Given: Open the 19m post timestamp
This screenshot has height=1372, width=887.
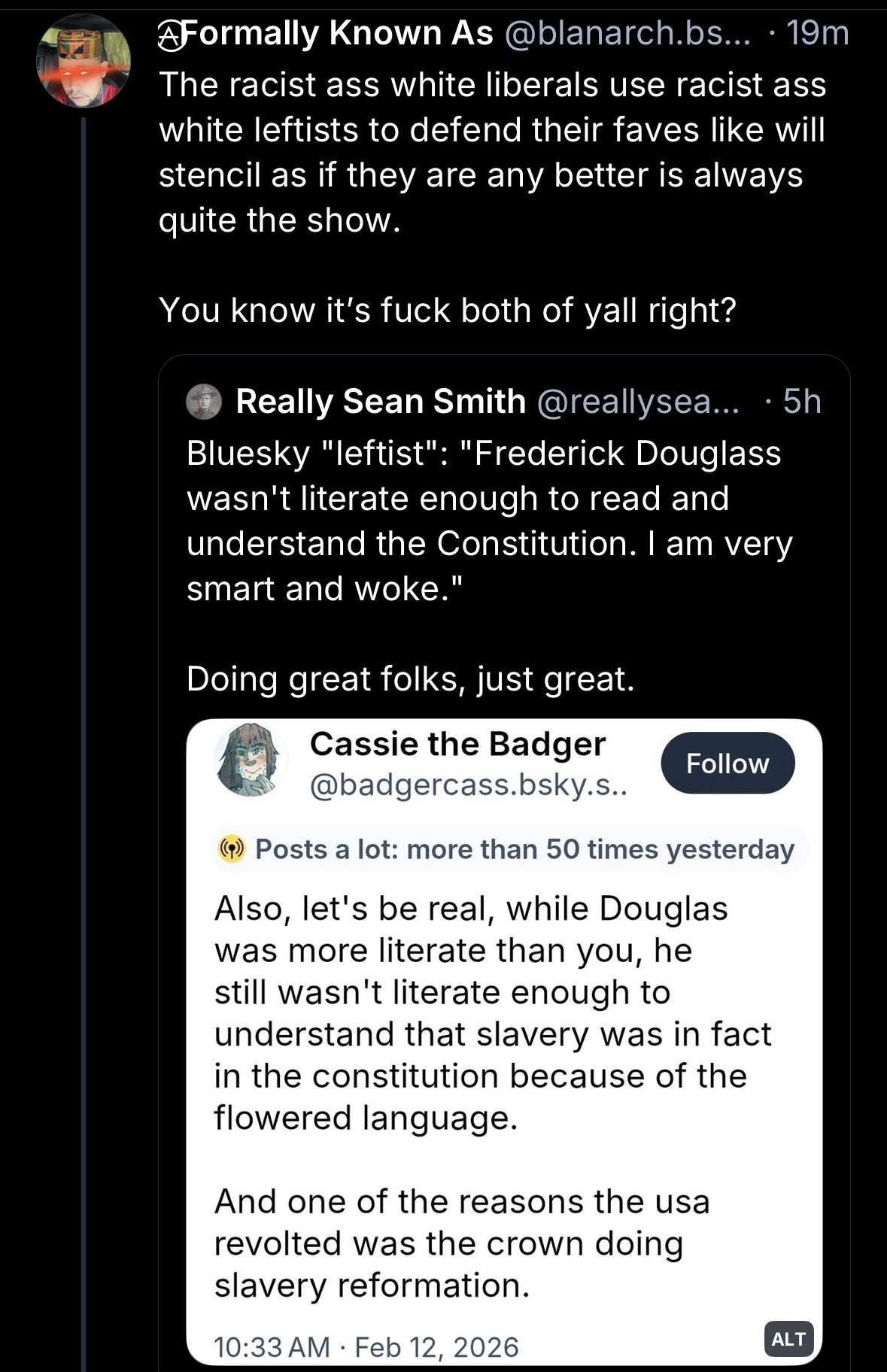Looking at the screenshot, I should pos(817,34).
